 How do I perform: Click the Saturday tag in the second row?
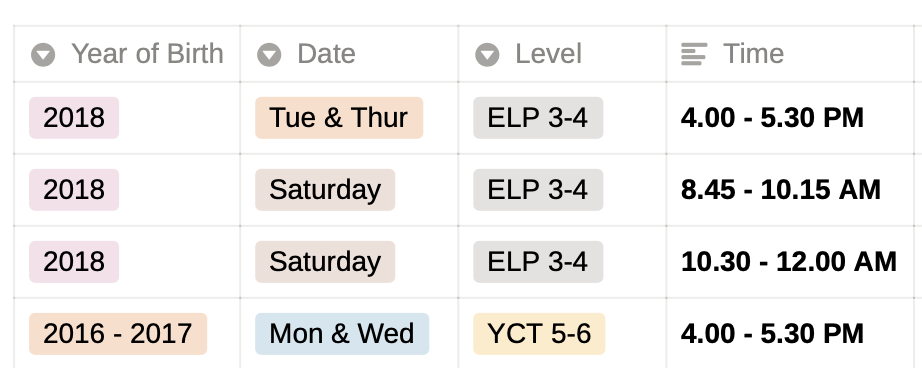(x=325, y=190)
